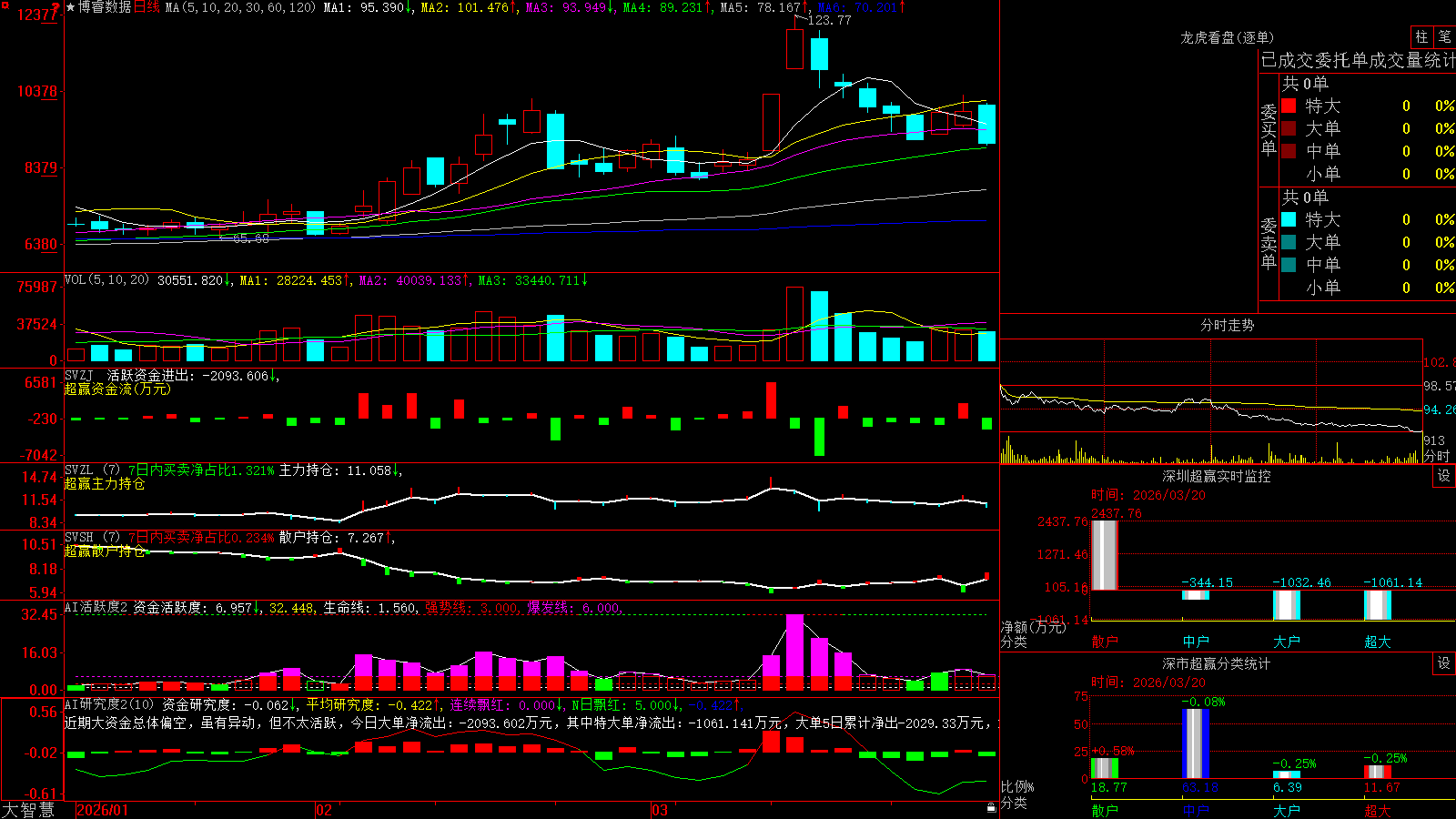Click the 2026/01 date marker on timeline
Image resolution: width=1456 pixels, height=819 pixels.
[x=103, y=810]
